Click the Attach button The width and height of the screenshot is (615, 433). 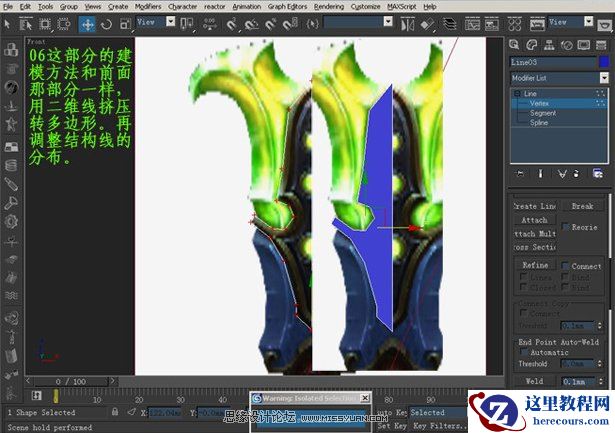[535, 220]
